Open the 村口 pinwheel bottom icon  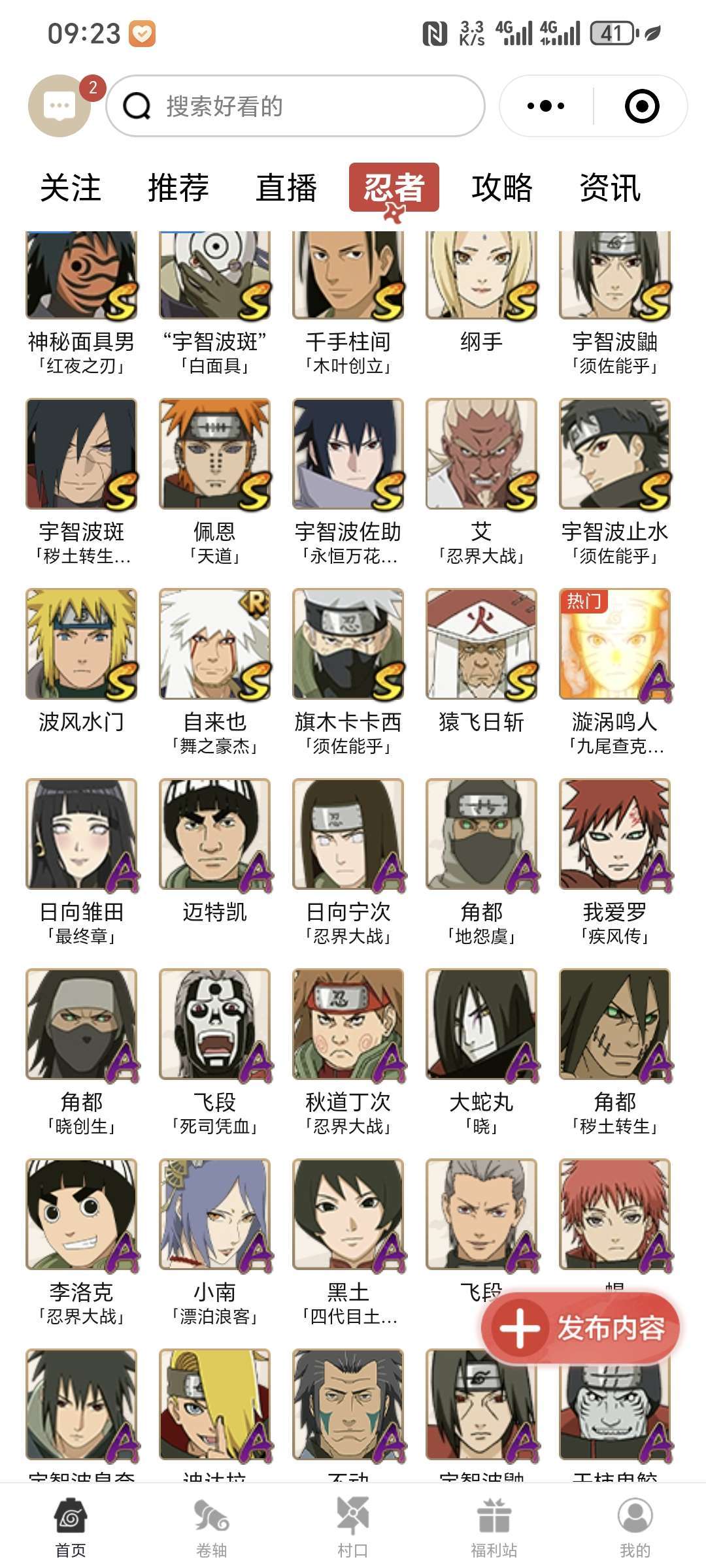(x=353, y=1527)
